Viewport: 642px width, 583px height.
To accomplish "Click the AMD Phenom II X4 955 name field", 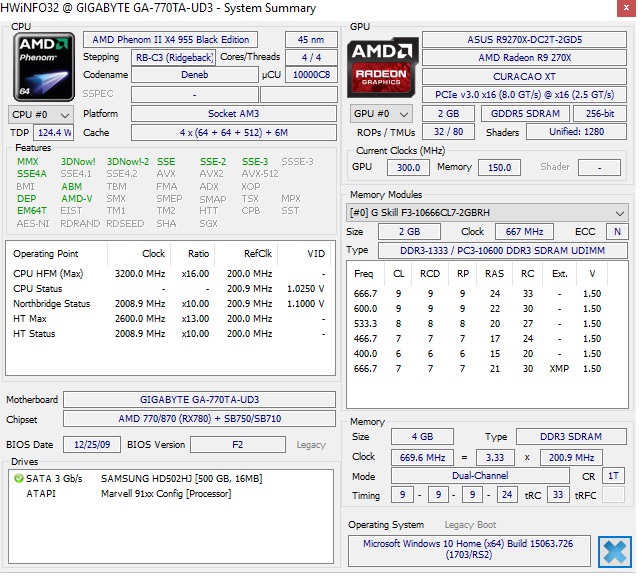I will coord(170,40).
